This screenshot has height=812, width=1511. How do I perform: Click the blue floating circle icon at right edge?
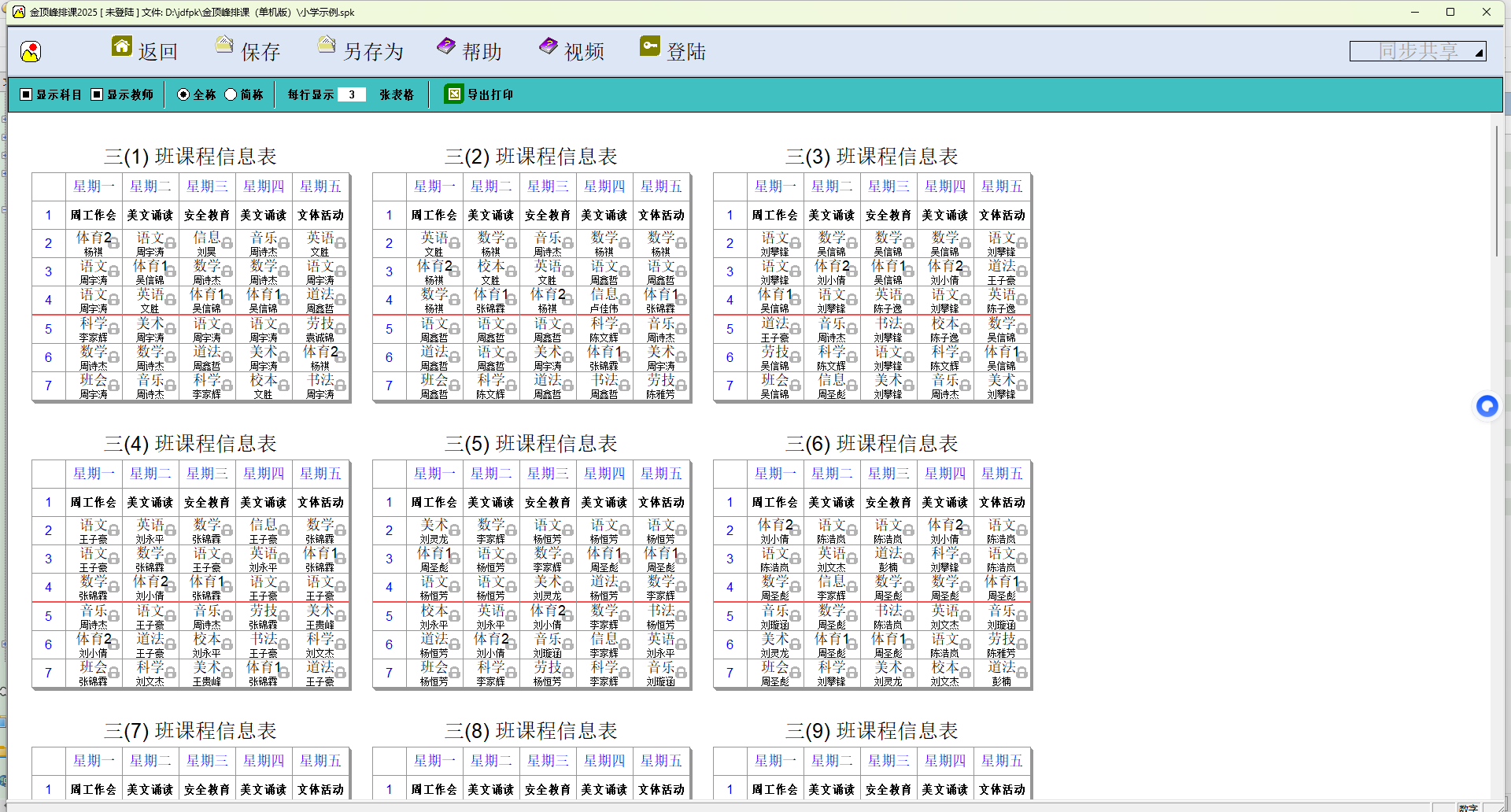pyautogui.click(x=1487, y=406)
